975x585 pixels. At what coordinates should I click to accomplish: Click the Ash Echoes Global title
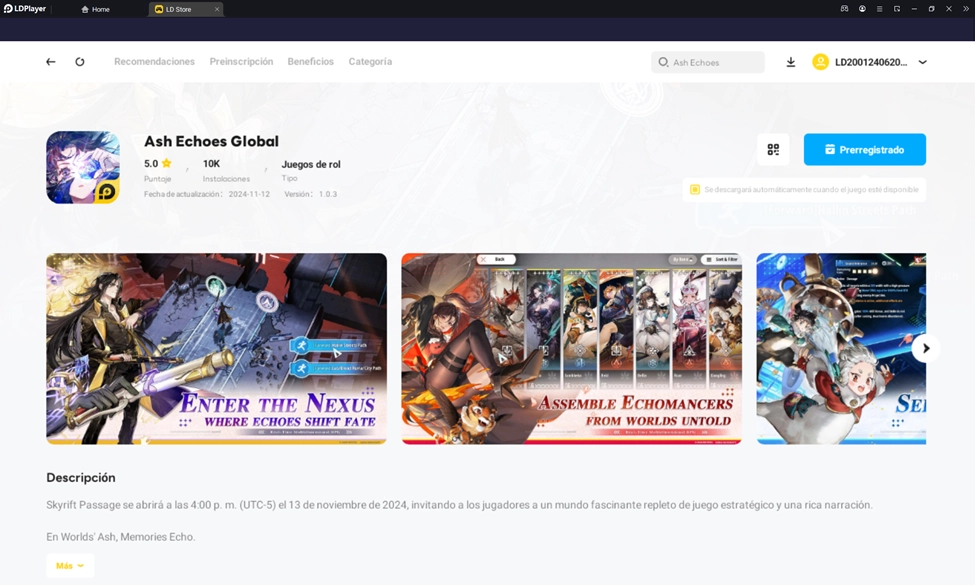211,141
